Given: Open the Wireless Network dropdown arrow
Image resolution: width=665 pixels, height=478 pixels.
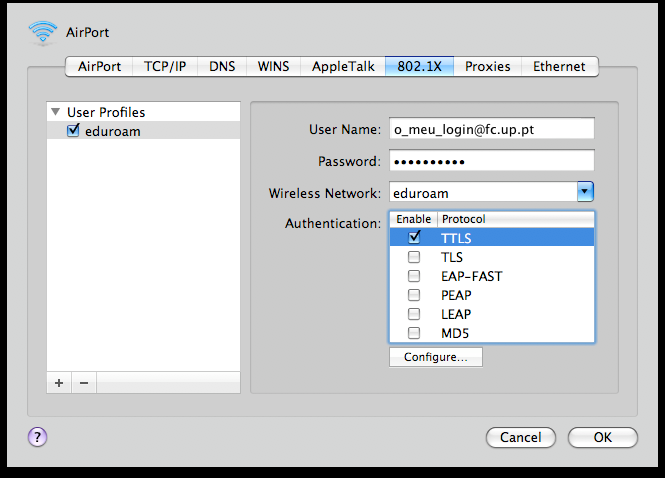Looking at the screenshot, I should click(585, 192).
